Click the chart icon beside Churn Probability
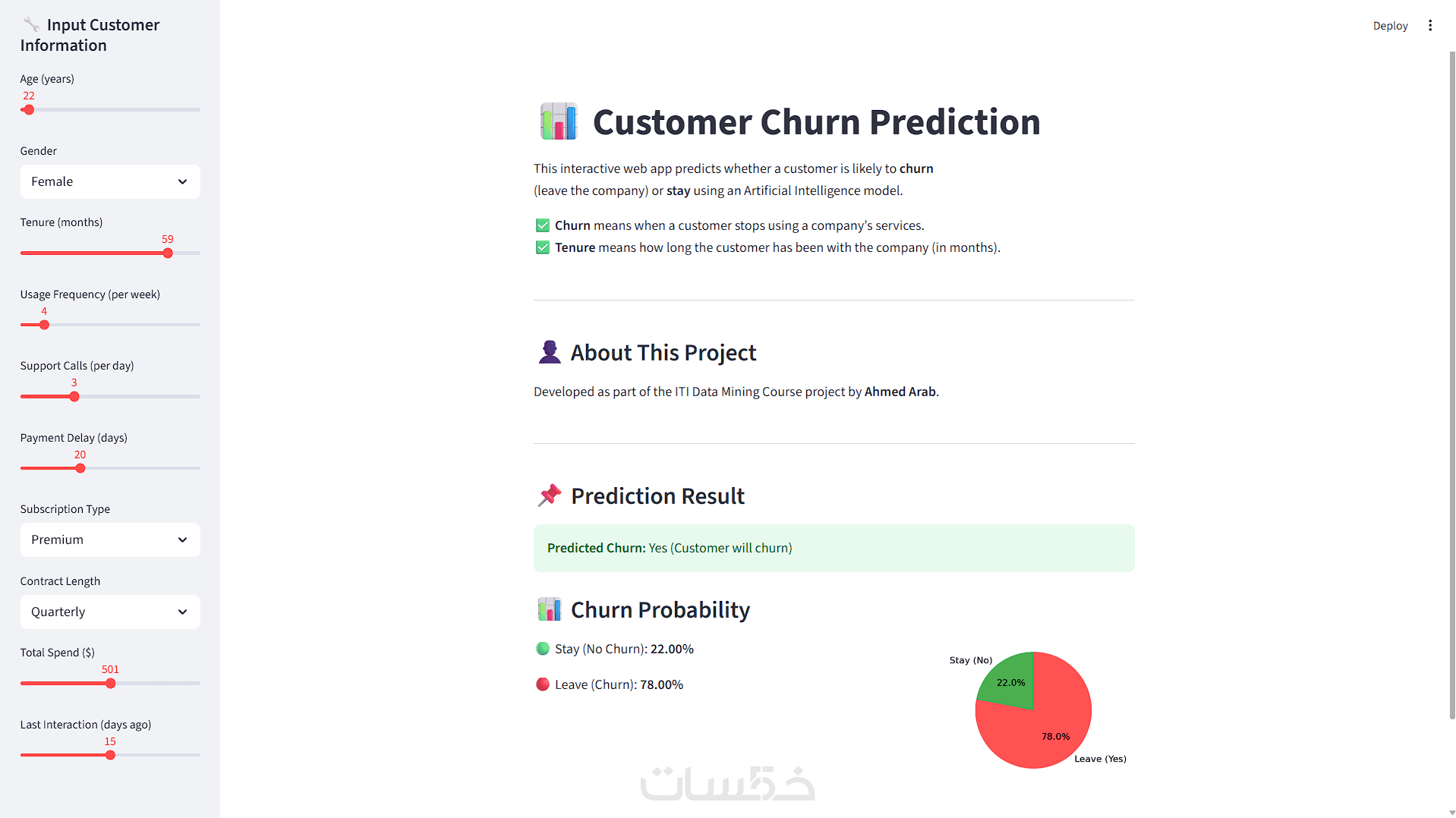The width and height of the screenshot is (1456, 818). coord(550,609)
